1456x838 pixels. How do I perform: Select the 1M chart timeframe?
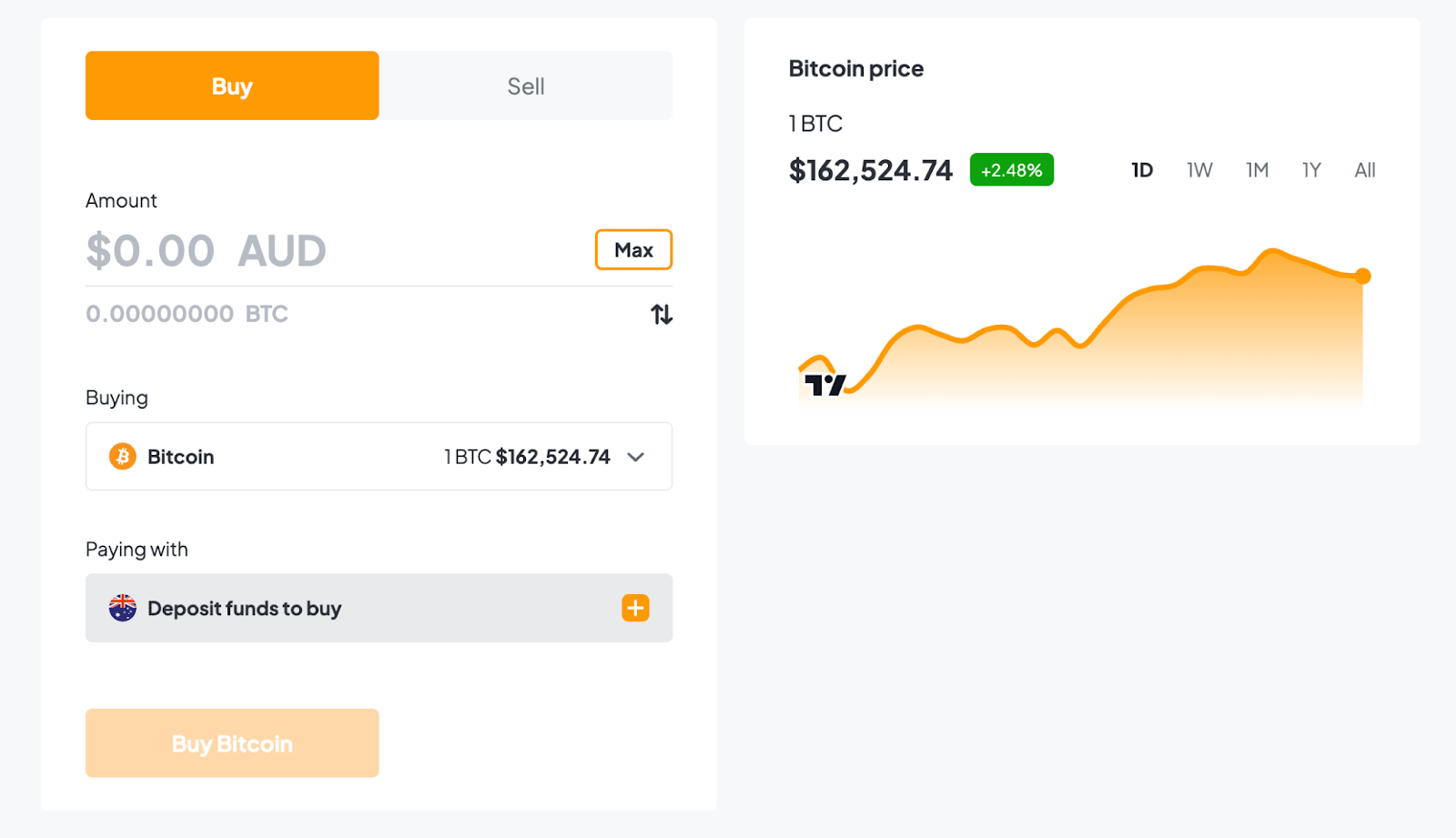(x=1256, y=169)
